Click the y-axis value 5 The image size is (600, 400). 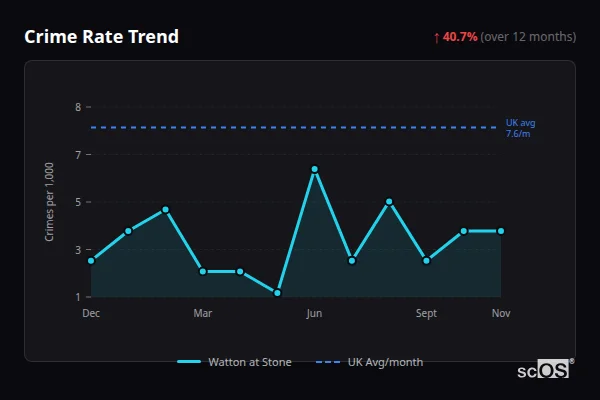click(x=78, y=202)
